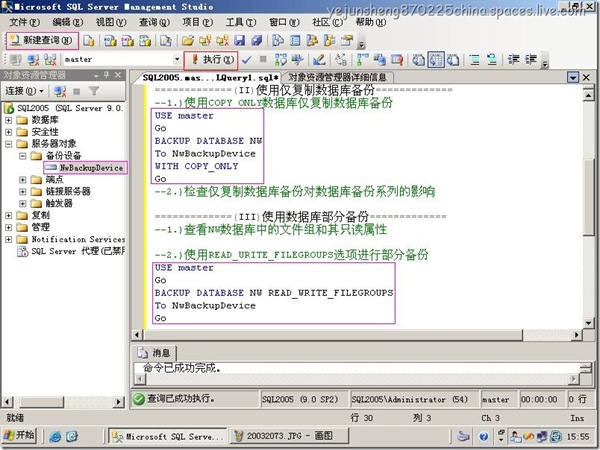Click the Display Estimated Execution Plan icon

[280, 60]
